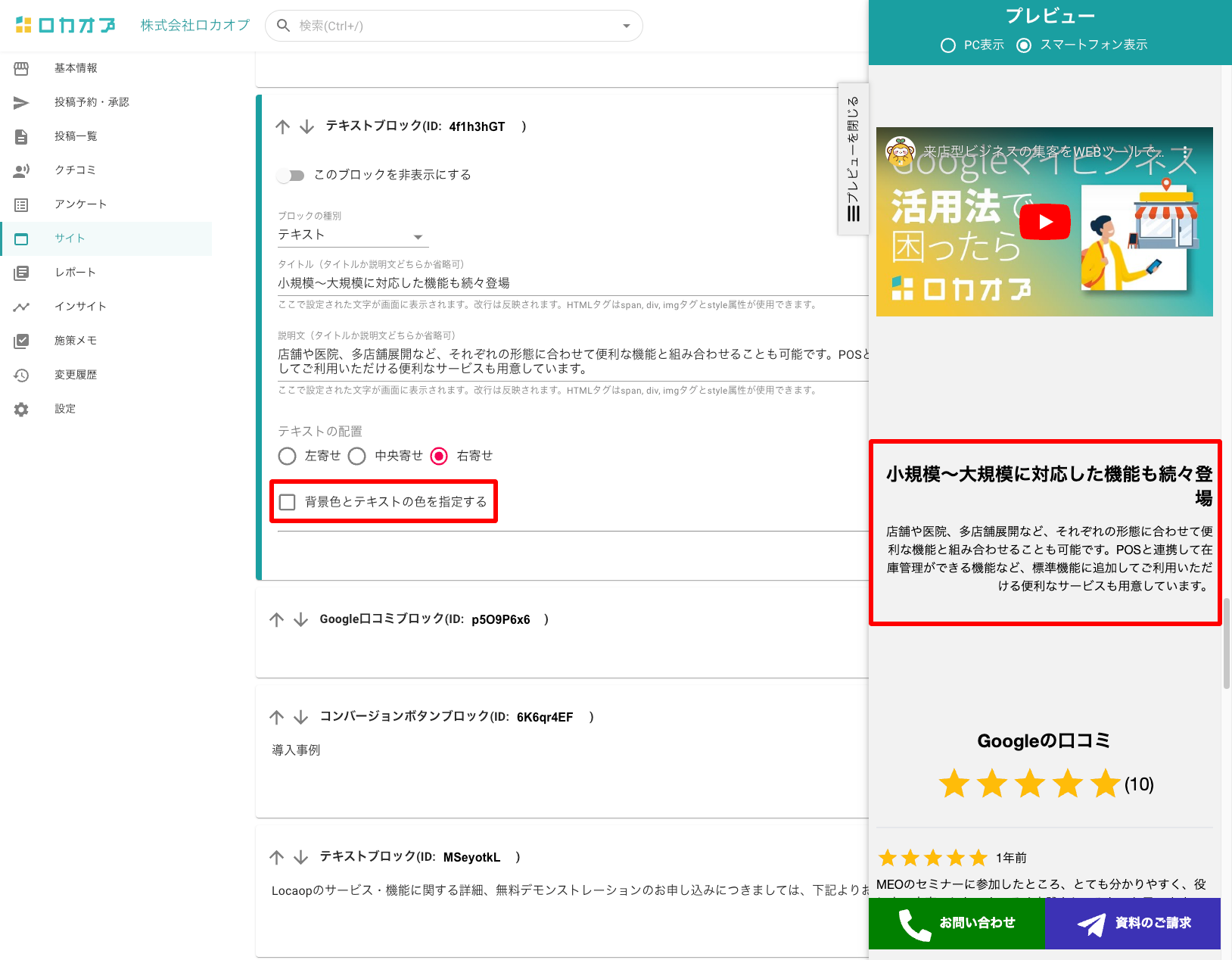Play the YouTube video in preview

(x=1044, y=222)
